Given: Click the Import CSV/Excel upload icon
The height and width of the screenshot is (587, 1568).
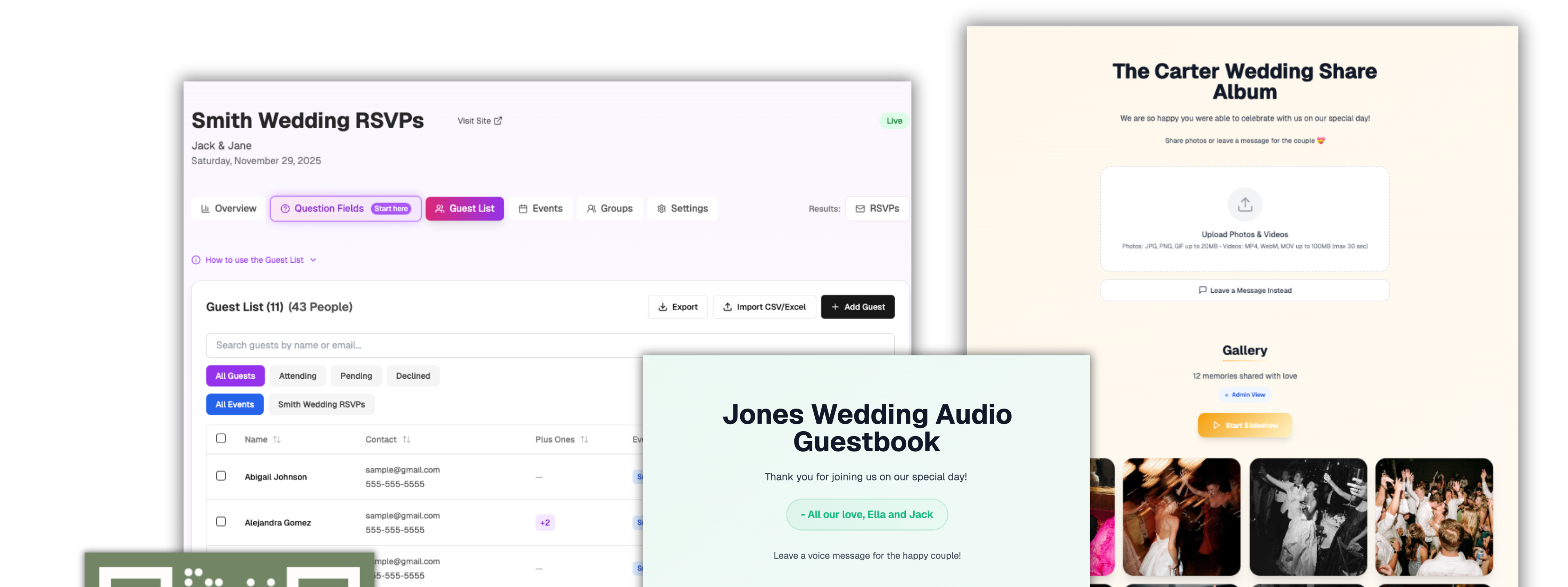Looking at the screenshot, I should tap(727, 307).
